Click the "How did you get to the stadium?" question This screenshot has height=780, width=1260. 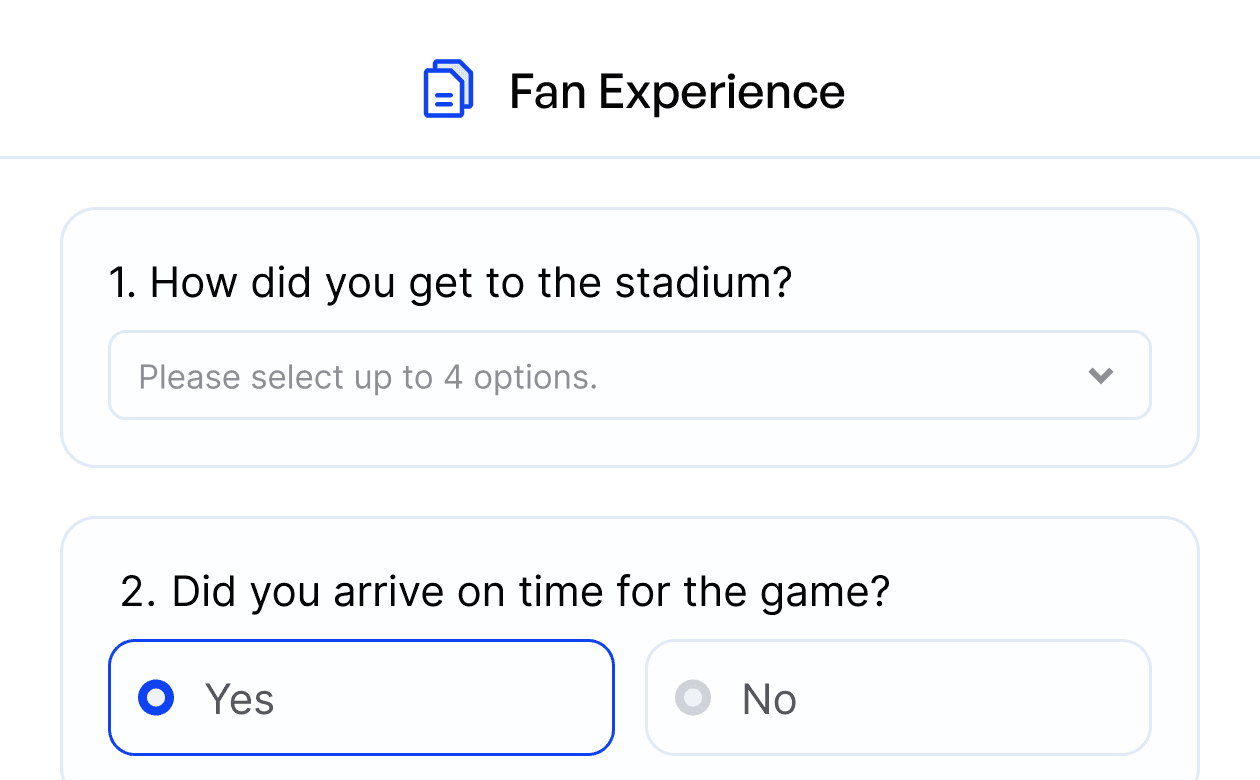tap(450, 284)
